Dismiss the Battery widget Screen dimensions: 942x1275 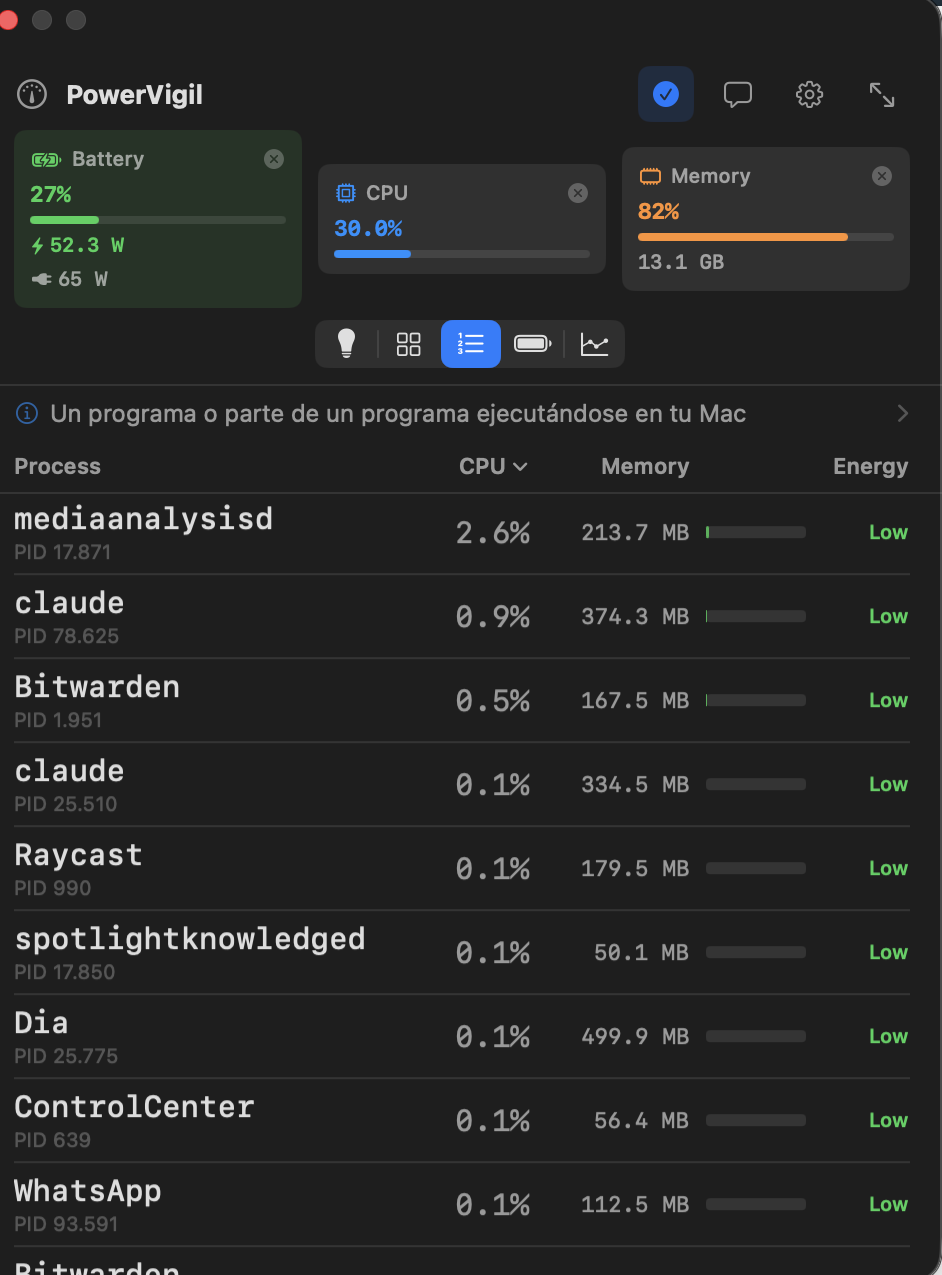tap(273, 158)
